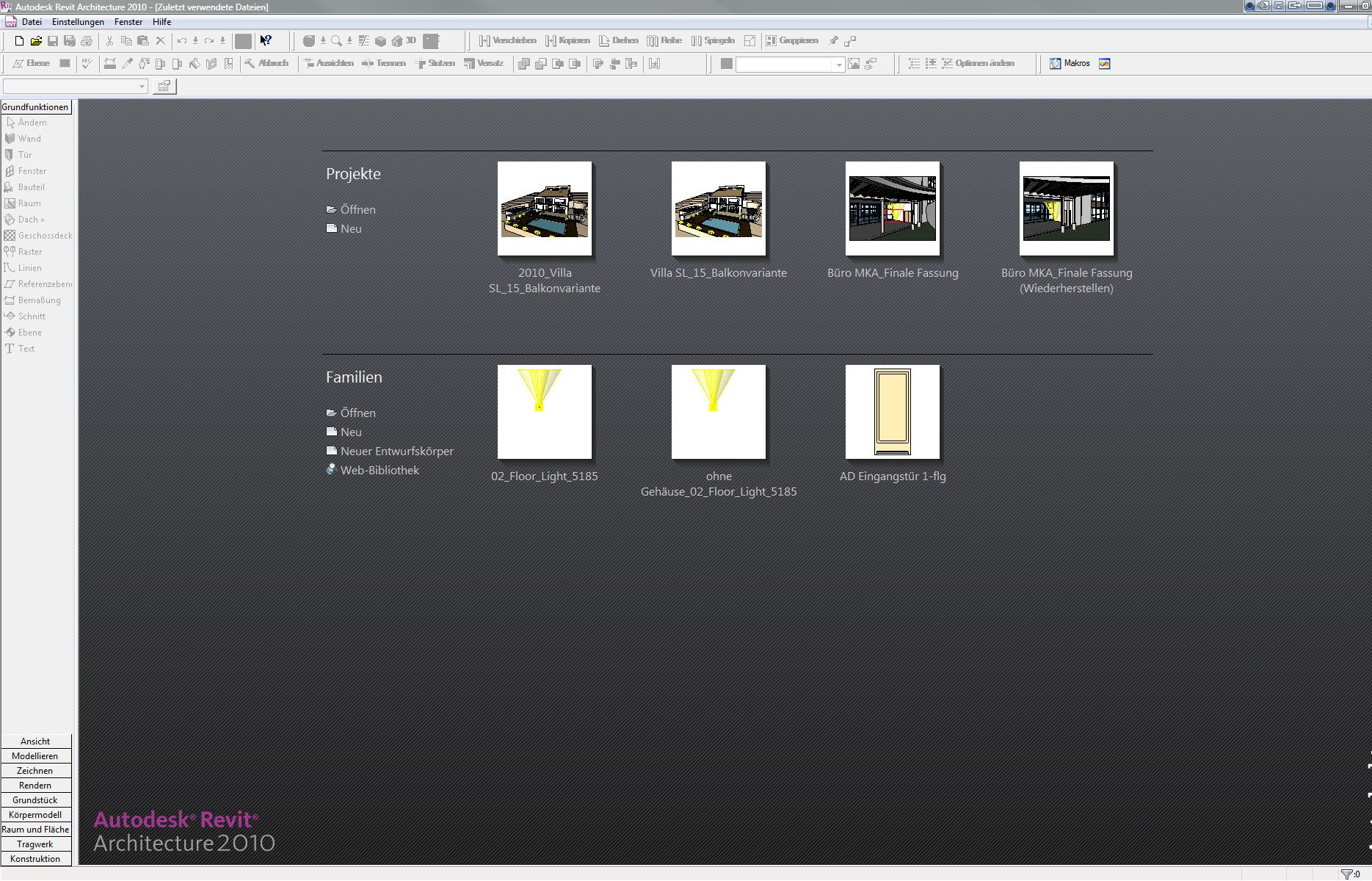This screenshot has width=1372, height=881.
Task: Click the Copy toolbar icon
Action: 126,41
